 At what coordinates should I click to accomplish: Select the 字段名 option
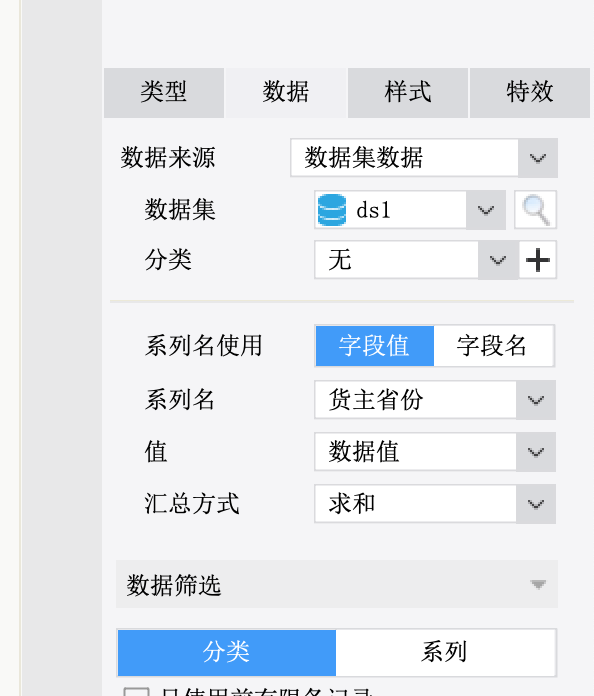[x=494, y=346]
